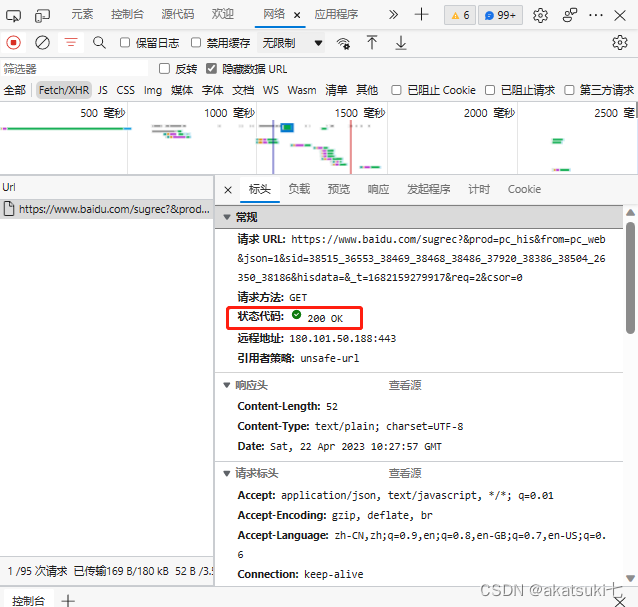Filter requests by Wasm
The width and height of the screenshot is (638, 607).
point(302,90)
